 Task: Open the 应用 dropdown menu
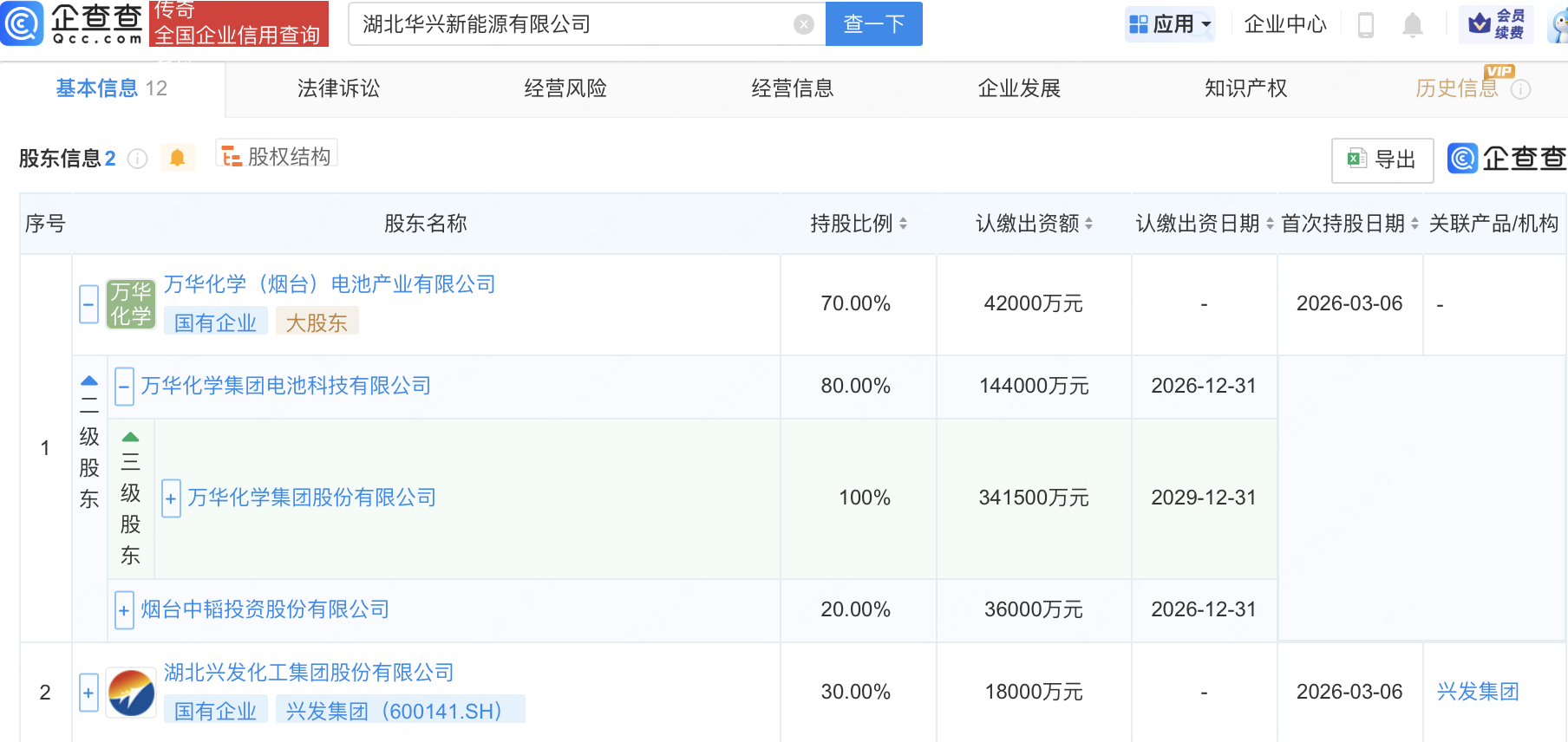1170,24
